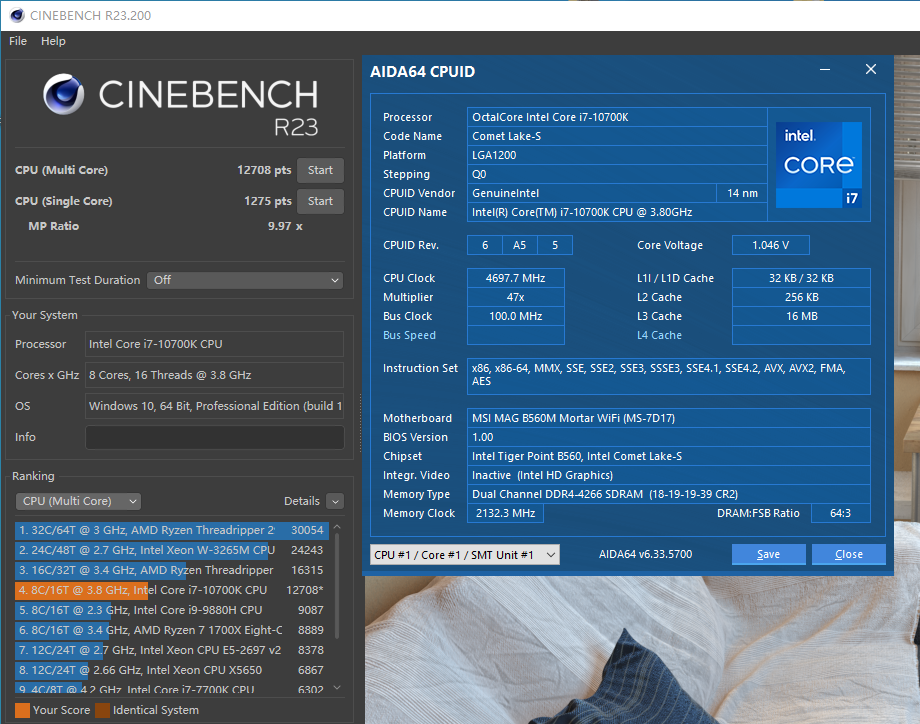Viewport: 920px width, 724px height.
Task: Click the Cores x GHz field
Action: (x=215, y=375)
